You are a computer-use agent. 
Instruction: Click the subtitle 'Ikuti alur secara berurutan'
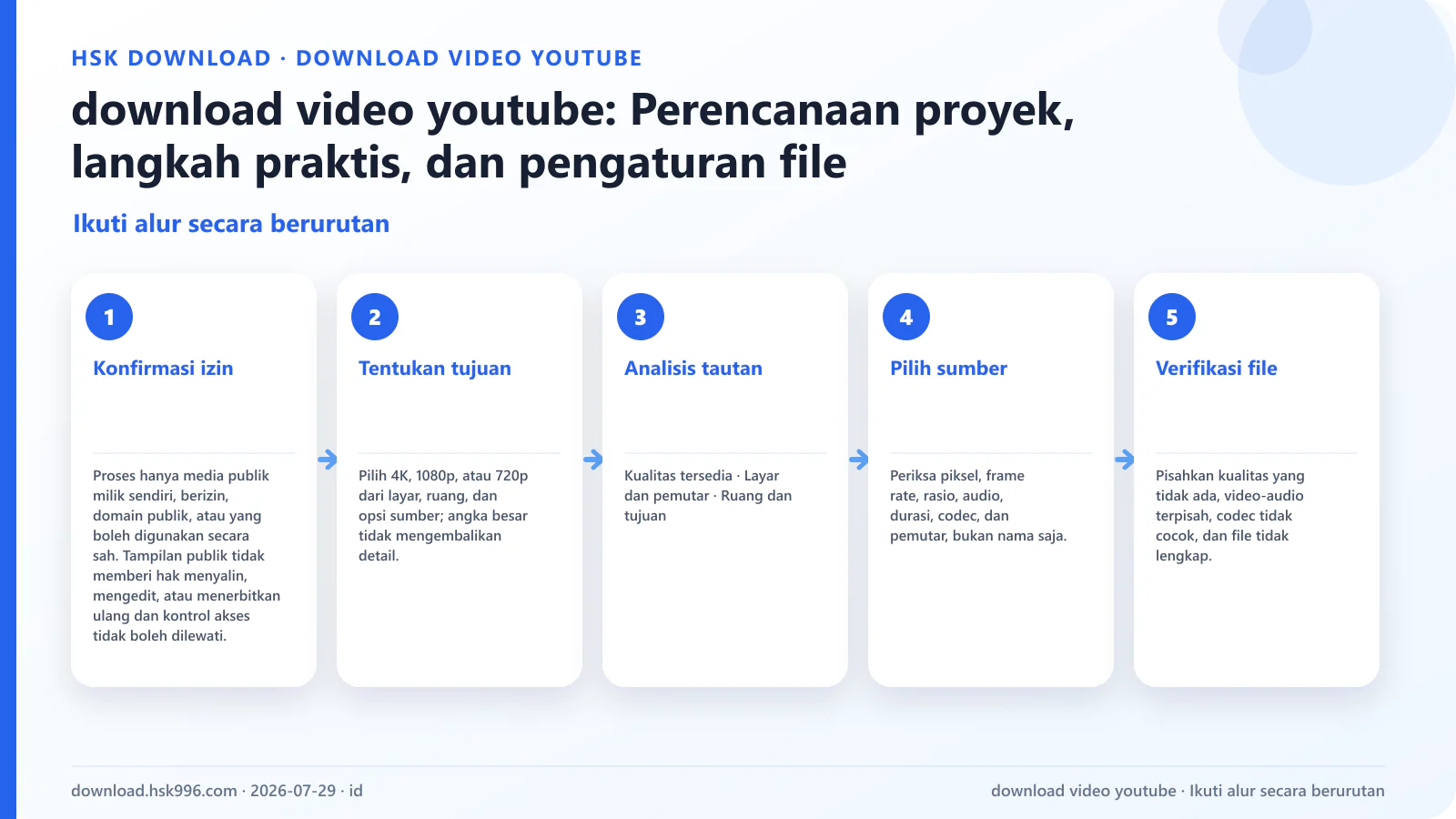click(x=231, y=224)
